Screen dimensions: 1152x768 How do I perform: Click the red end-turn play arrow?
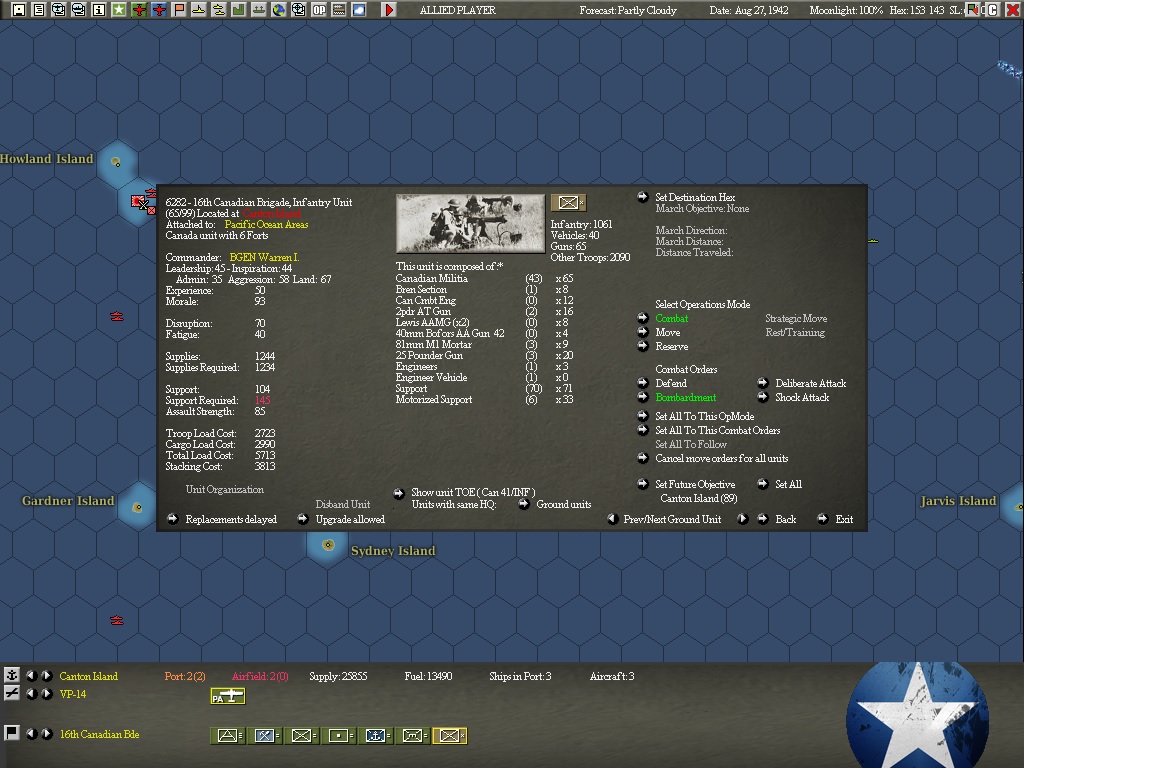coord(389,10)
